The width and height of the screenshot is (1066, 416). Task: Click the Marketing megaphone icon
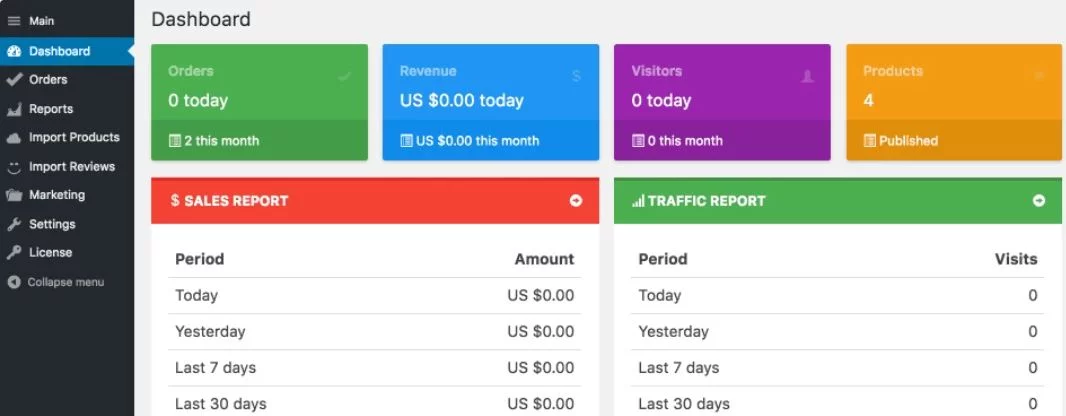tap(14, 195)
